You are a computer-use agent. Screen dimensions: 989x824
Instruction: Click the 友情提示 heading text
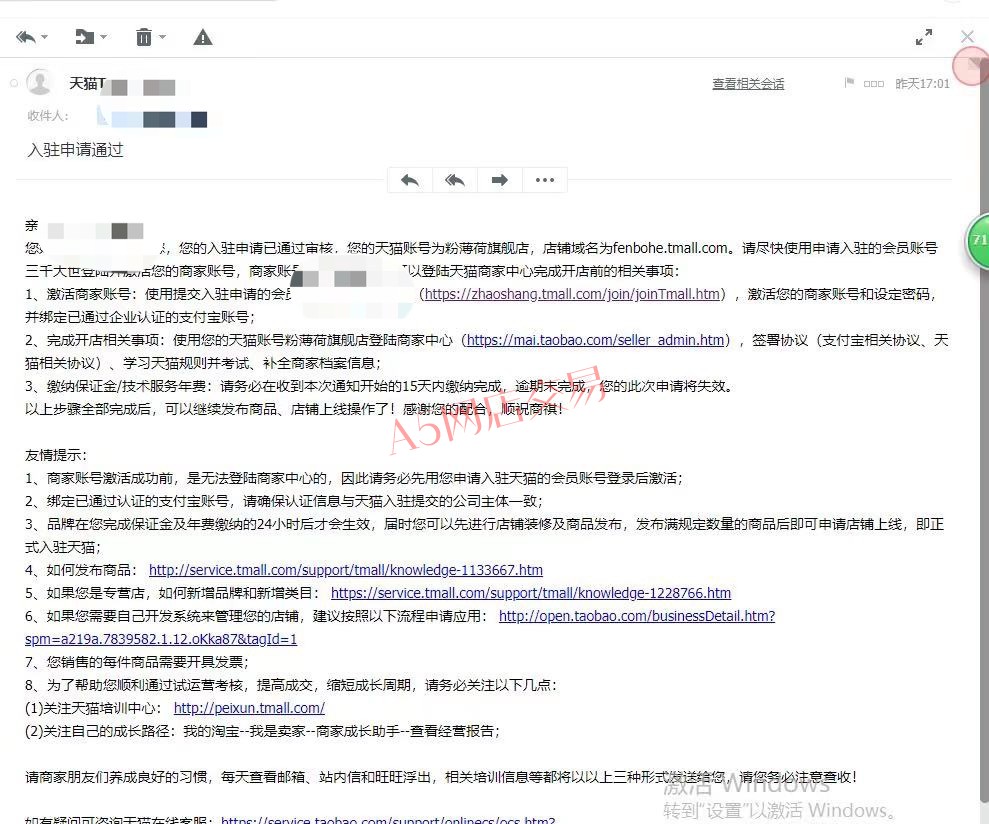coord(56,456)
